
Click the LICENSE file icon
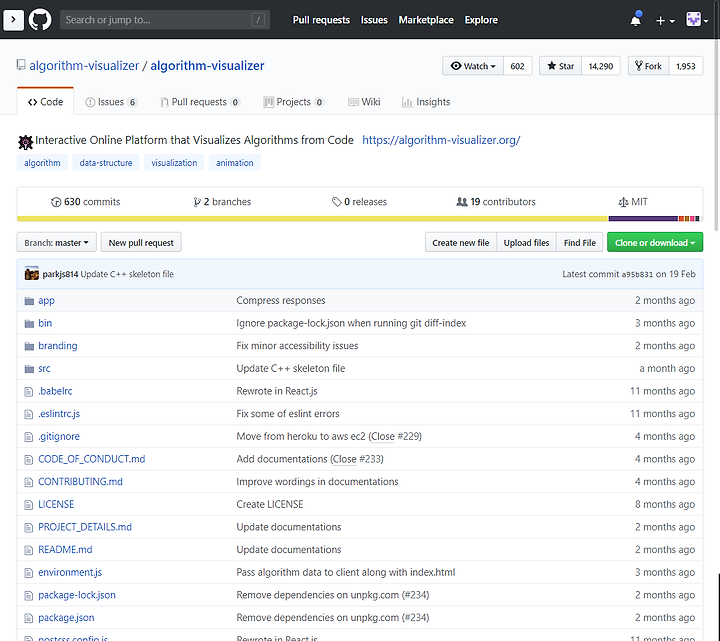tap(28, 505)
